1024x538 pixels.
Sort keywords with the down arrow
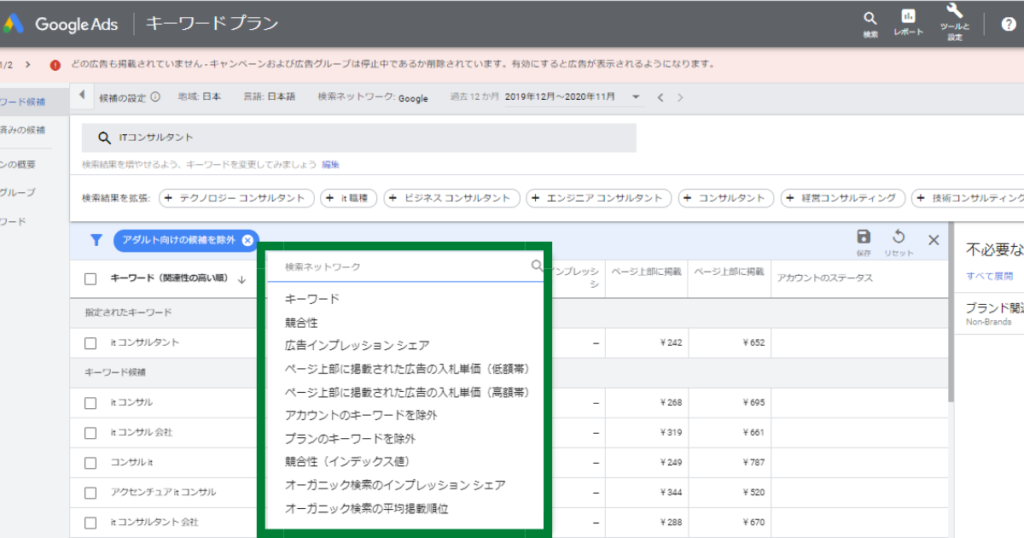[242, 279]
